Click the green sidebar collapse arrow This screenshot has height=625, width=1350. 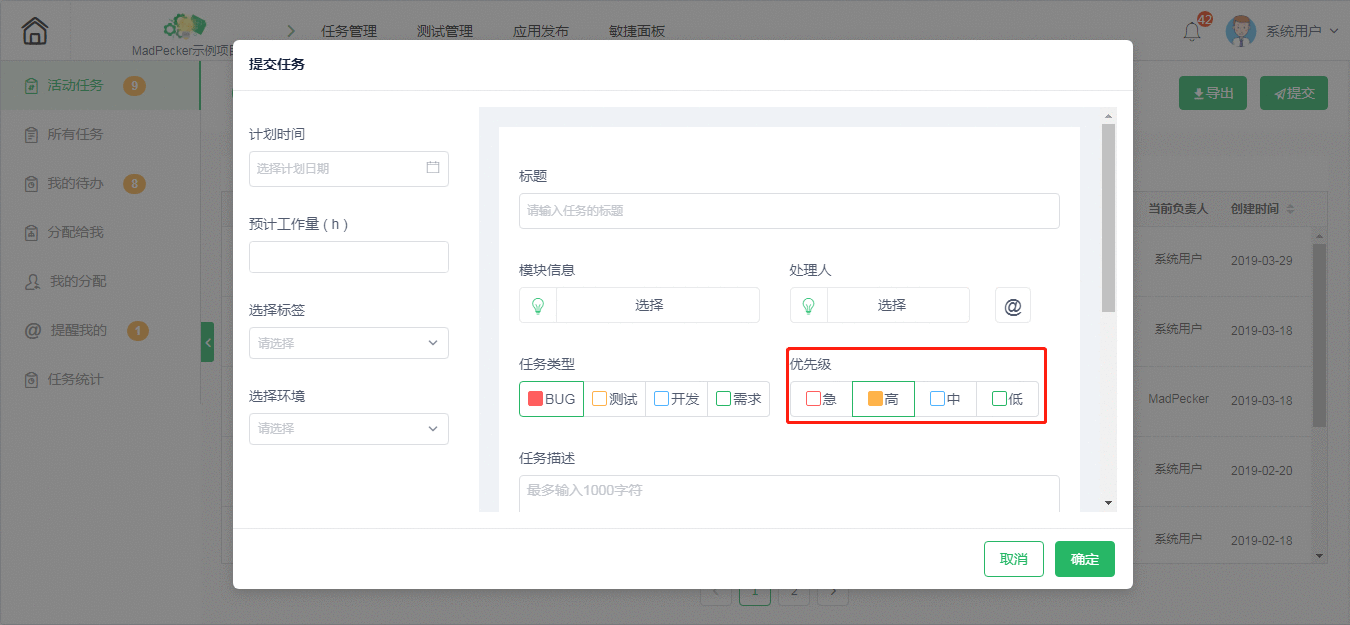(207, 341)
